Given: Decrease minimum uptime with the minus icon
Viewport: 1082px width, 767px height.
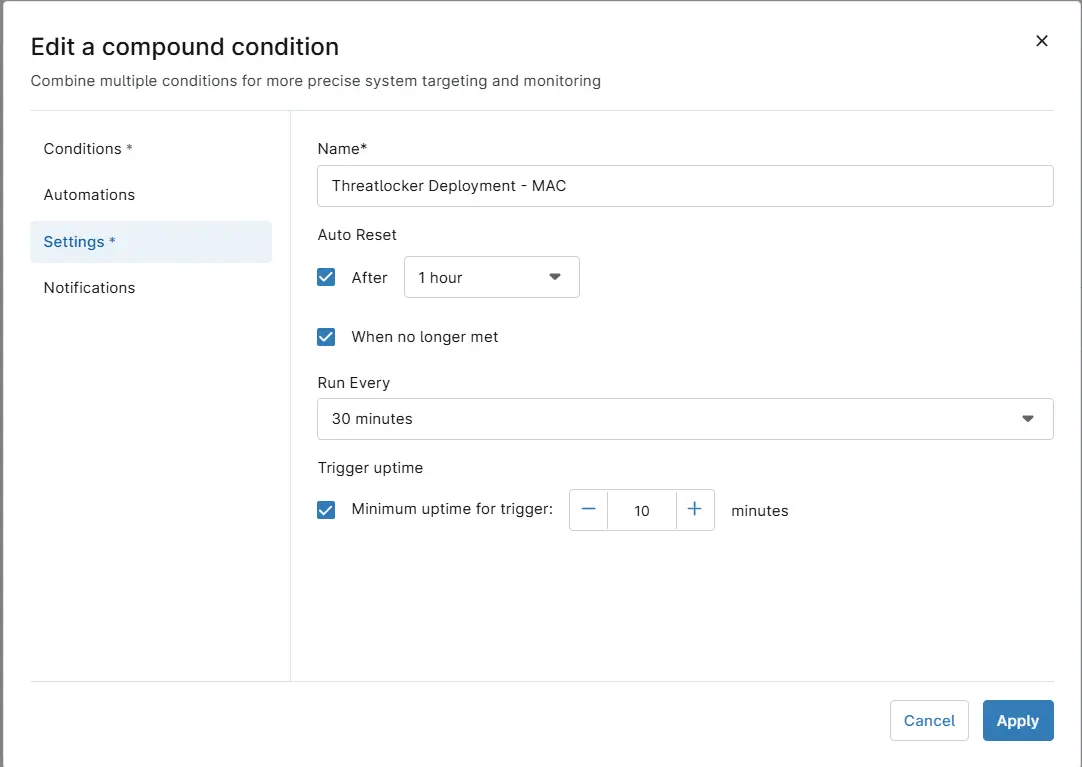Looking at the screenshot, I should point(588,510).
